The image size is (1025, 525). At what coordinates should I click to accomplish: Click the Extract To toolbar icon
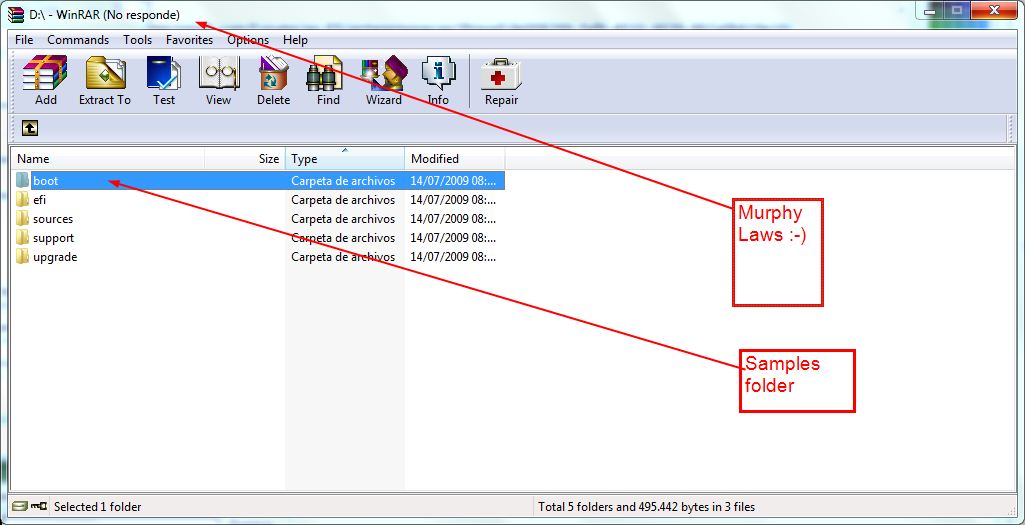click(x=105, y=80)
